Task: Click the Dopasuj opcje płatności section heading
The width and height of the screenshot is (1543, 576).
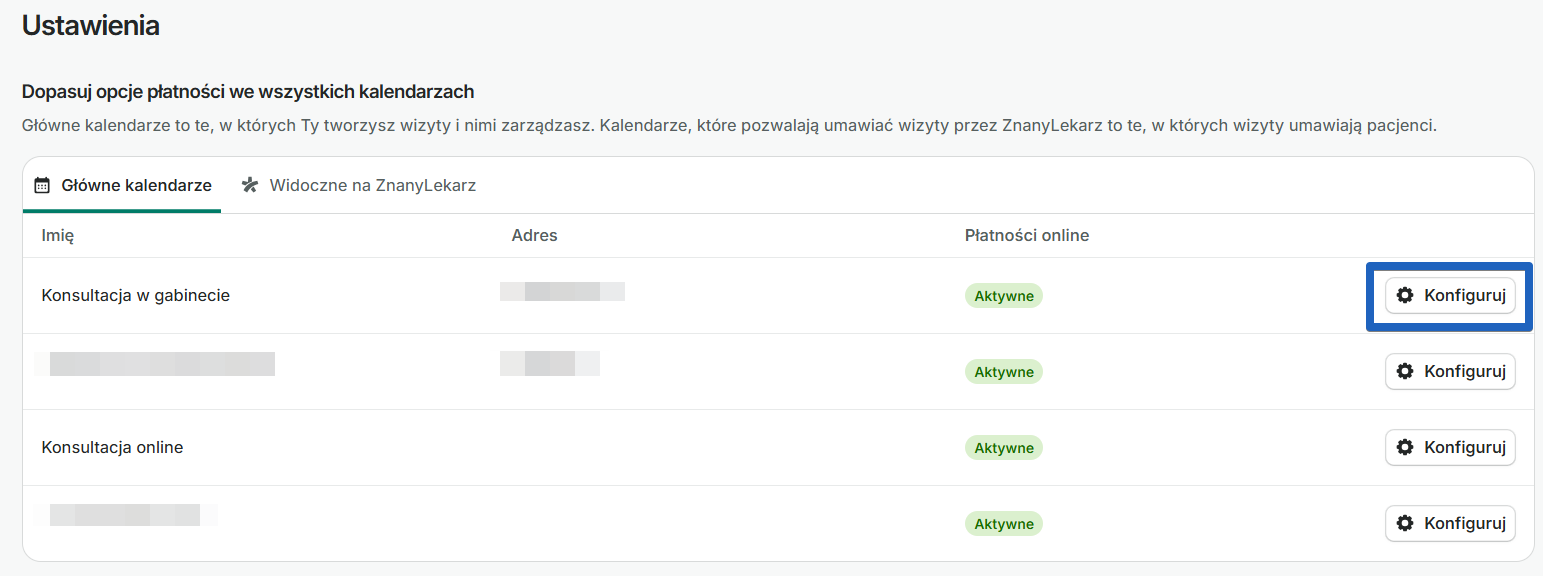Action: pos(247,92)
